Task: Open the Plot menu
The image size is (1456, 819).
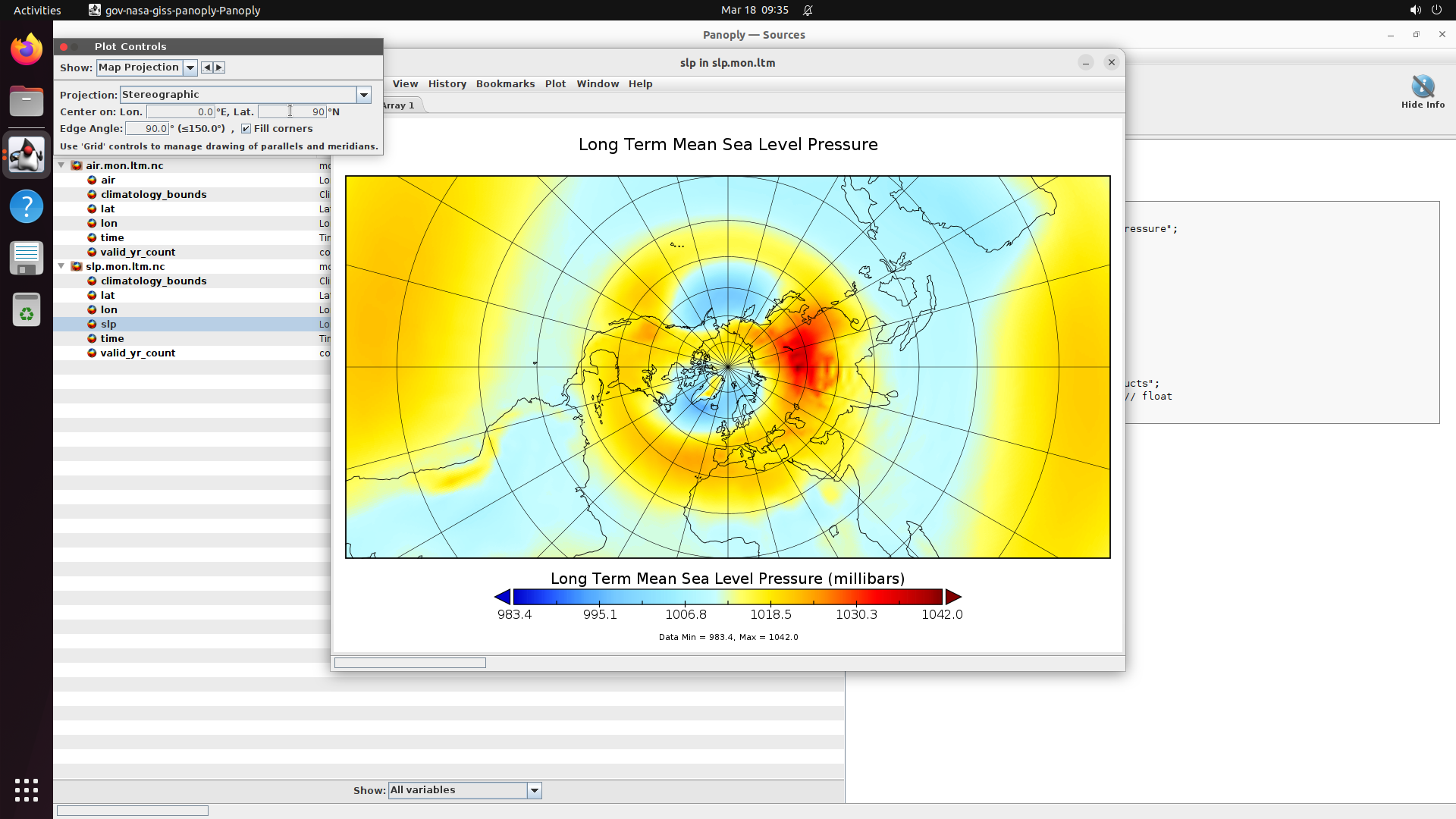Action: [555, 84]
